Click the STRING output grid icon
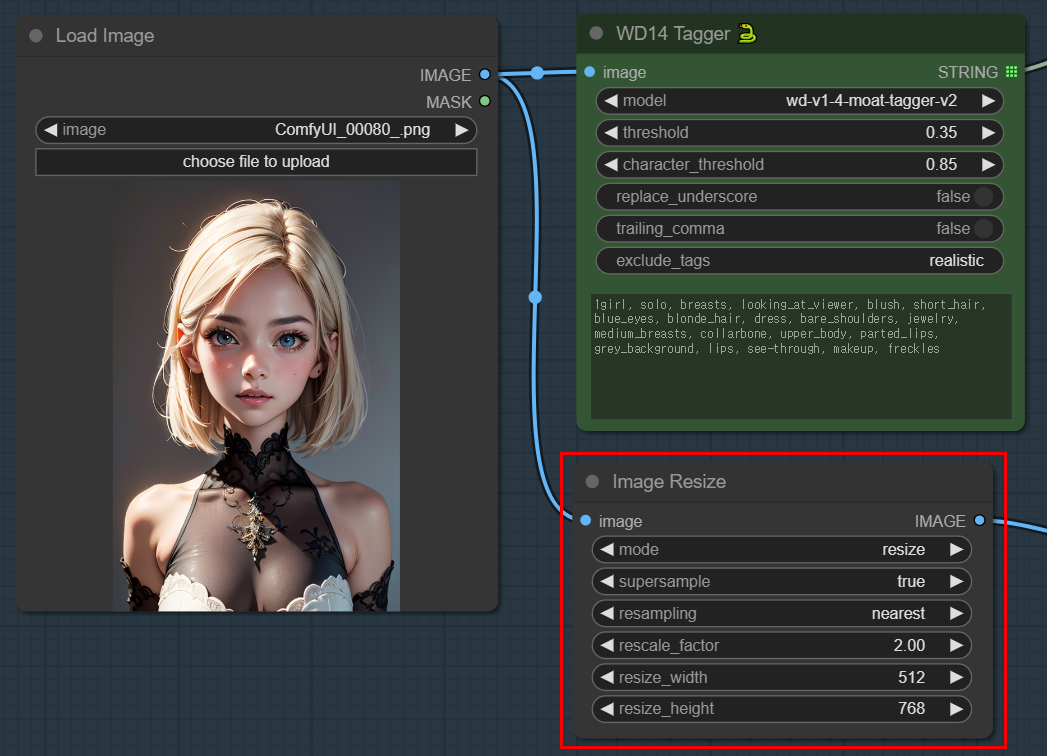 (x=1011, y=72)
